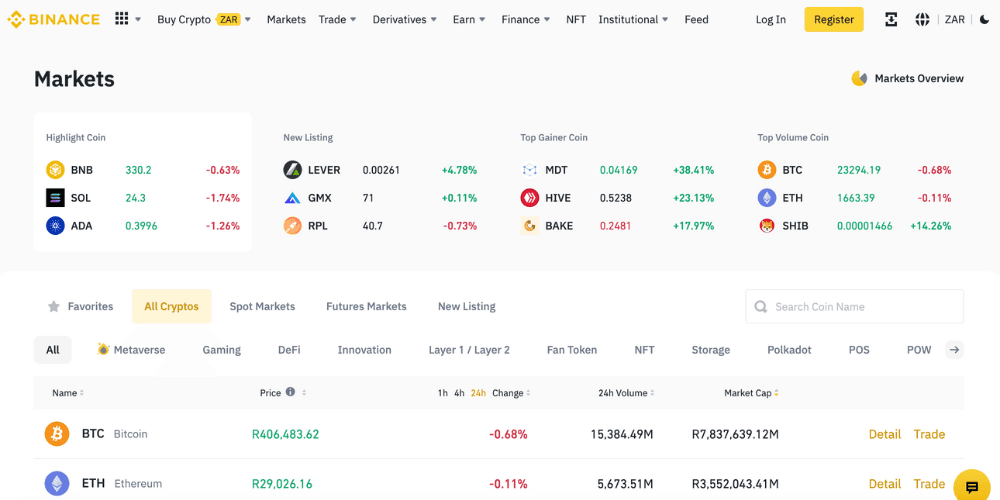This screenshot has height=500, width=1000.
Task: Open the apps grid menu icon
Action: point(122,19)
